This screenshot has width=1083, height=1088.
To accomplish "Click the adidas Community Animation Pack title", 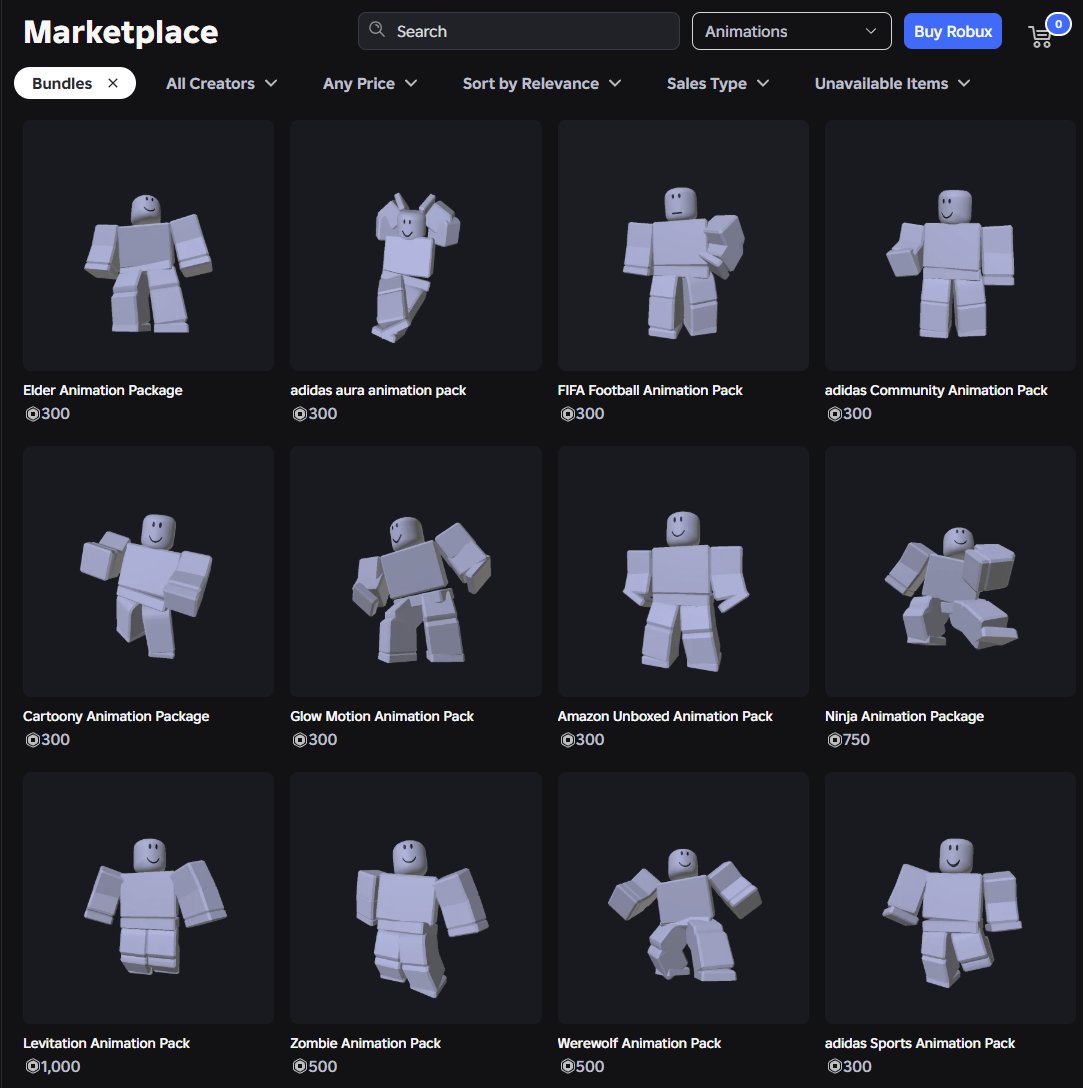I will [936, 390].
